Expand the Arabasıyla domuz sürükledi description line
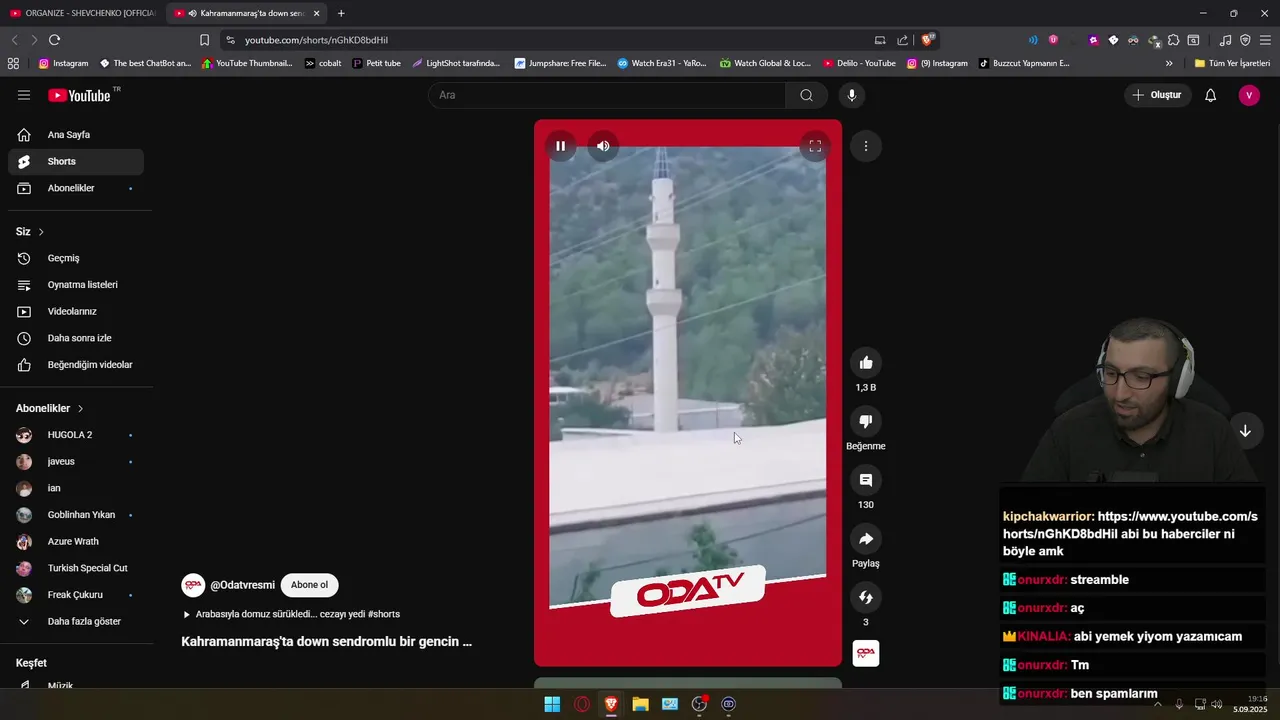Image resolution: width=1280 pixels, height=720 pixels. click(291, 614)
